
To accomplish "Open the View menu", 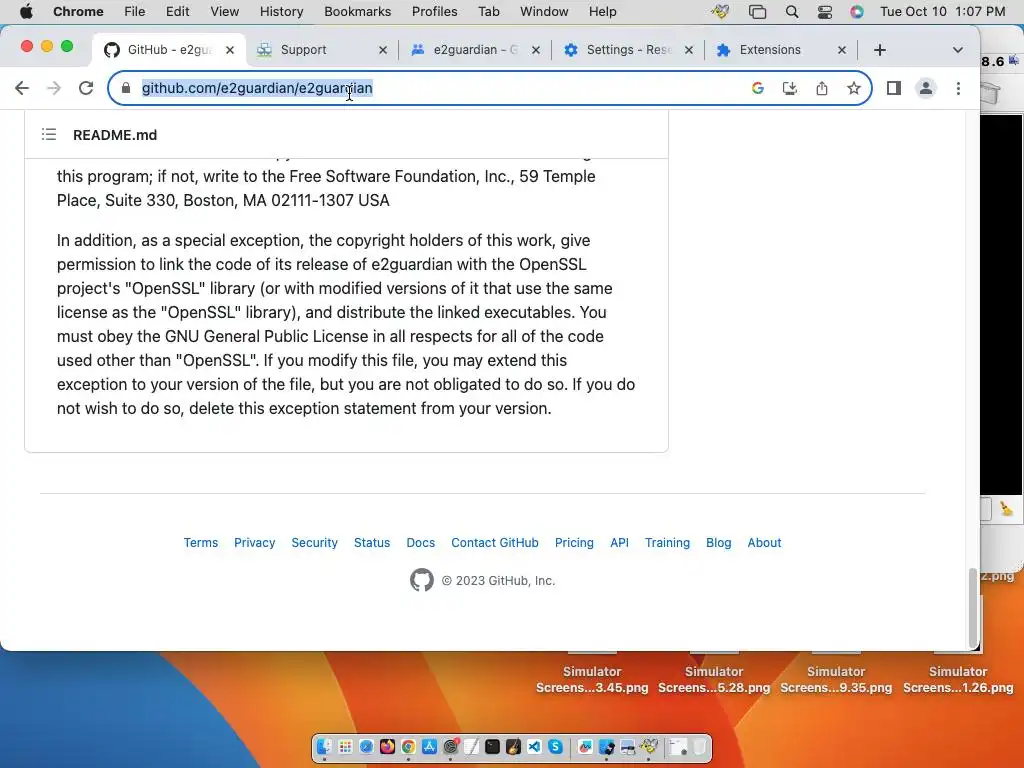I will pyautogui.click(x=224, y=12).
